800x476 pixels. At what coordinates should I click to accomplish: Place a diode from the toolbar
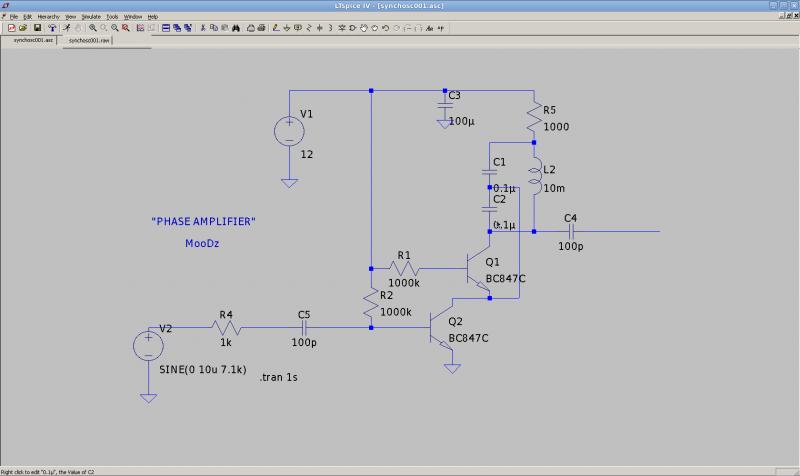[341, 28]
